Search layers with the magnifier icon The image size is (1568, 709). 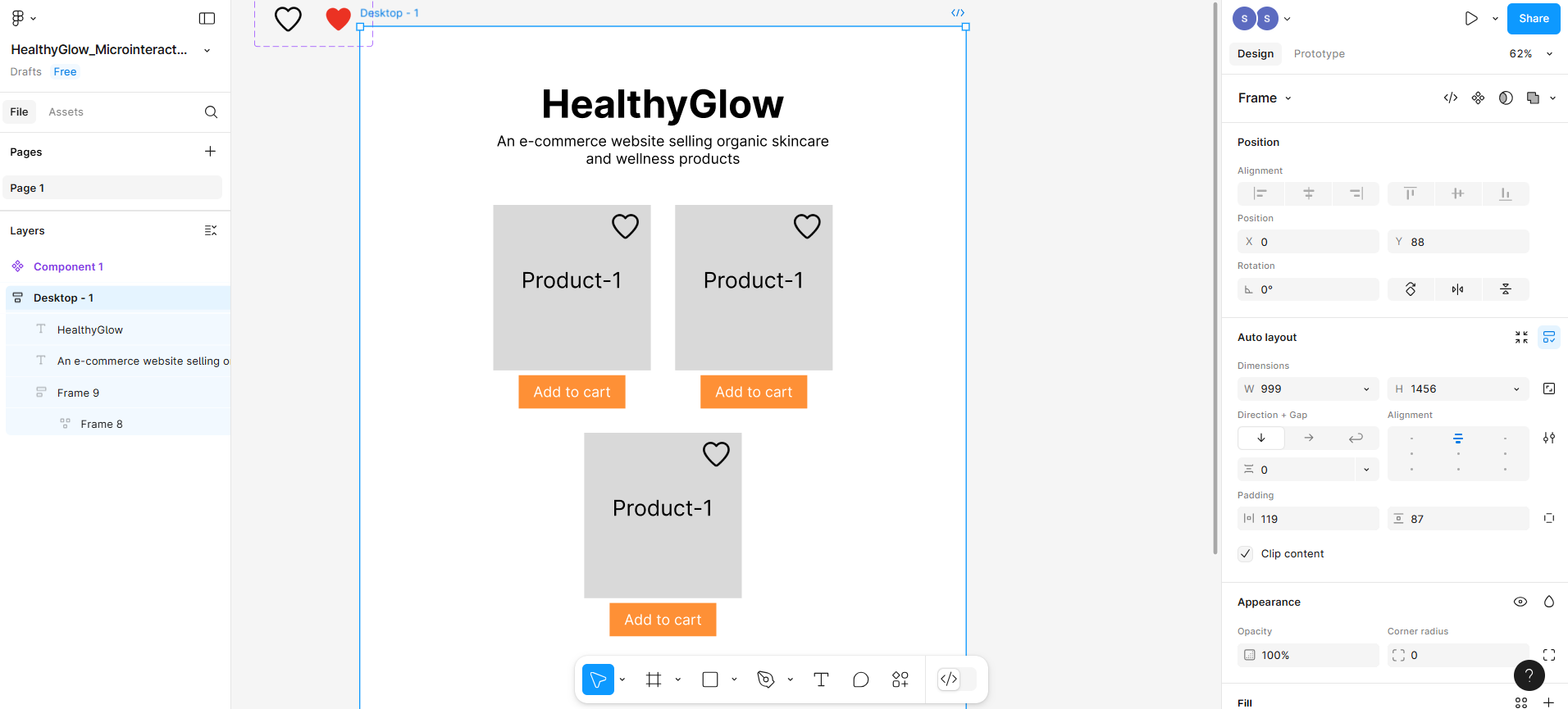point(211,112)
